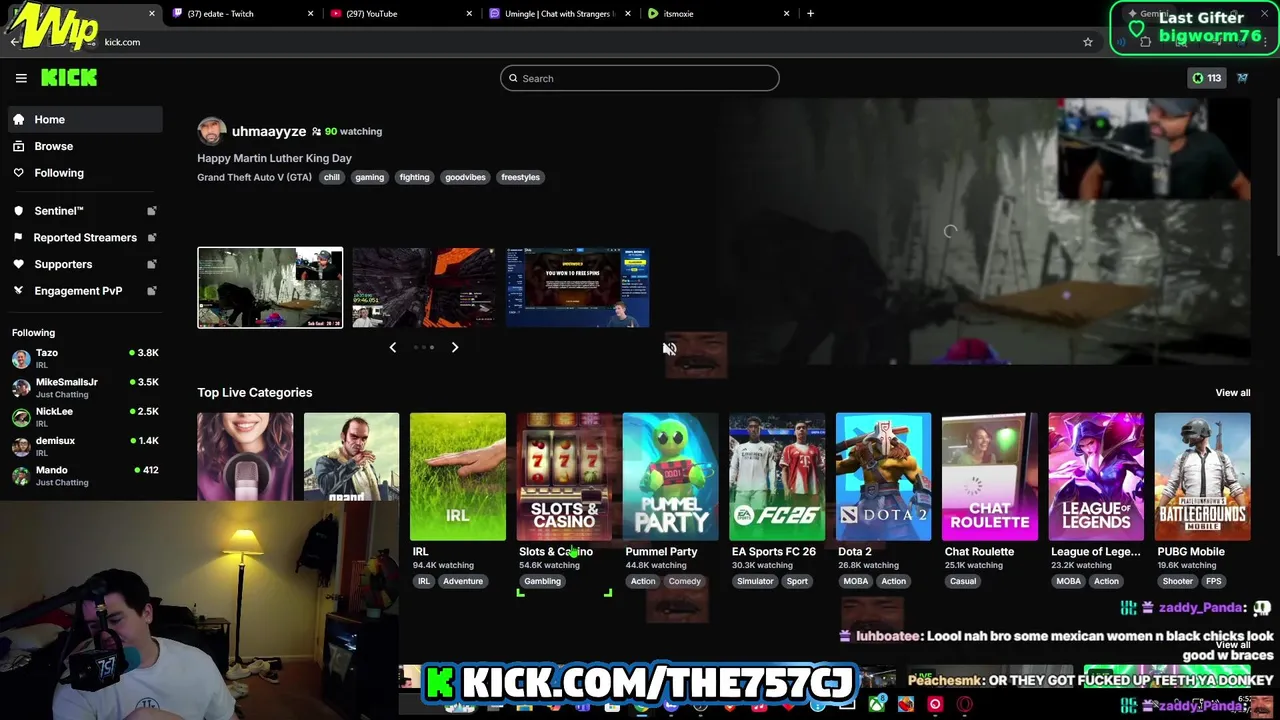
Task: Select the second featured stream thumbnail
Action: pyautogui.click(x=424, y=288)
